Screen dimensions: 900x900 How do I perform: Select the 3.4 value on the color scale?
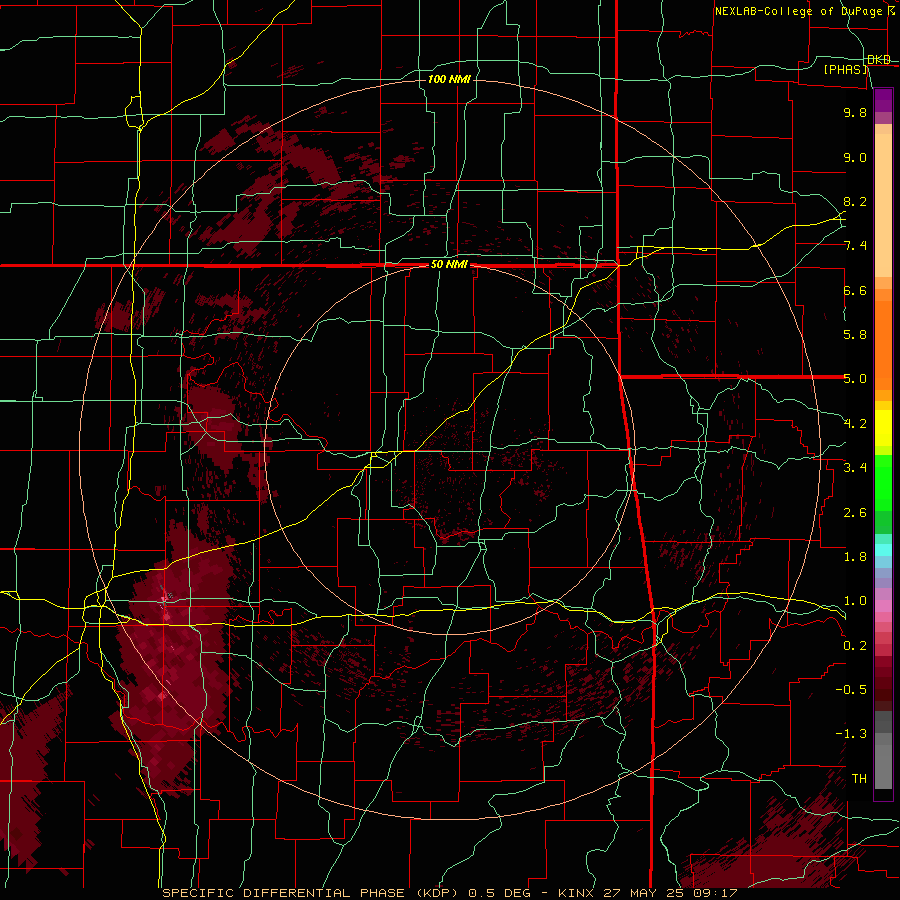(855, 468)
